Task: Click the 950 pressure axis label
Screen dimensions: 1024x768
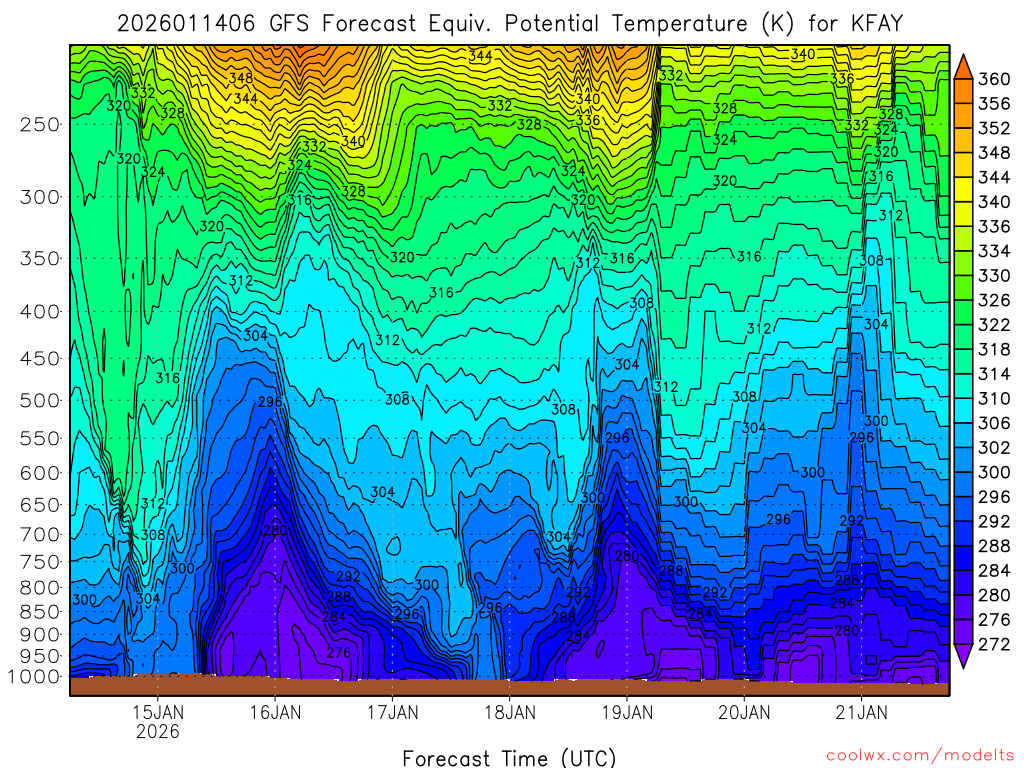Action: tap(40, 656)
